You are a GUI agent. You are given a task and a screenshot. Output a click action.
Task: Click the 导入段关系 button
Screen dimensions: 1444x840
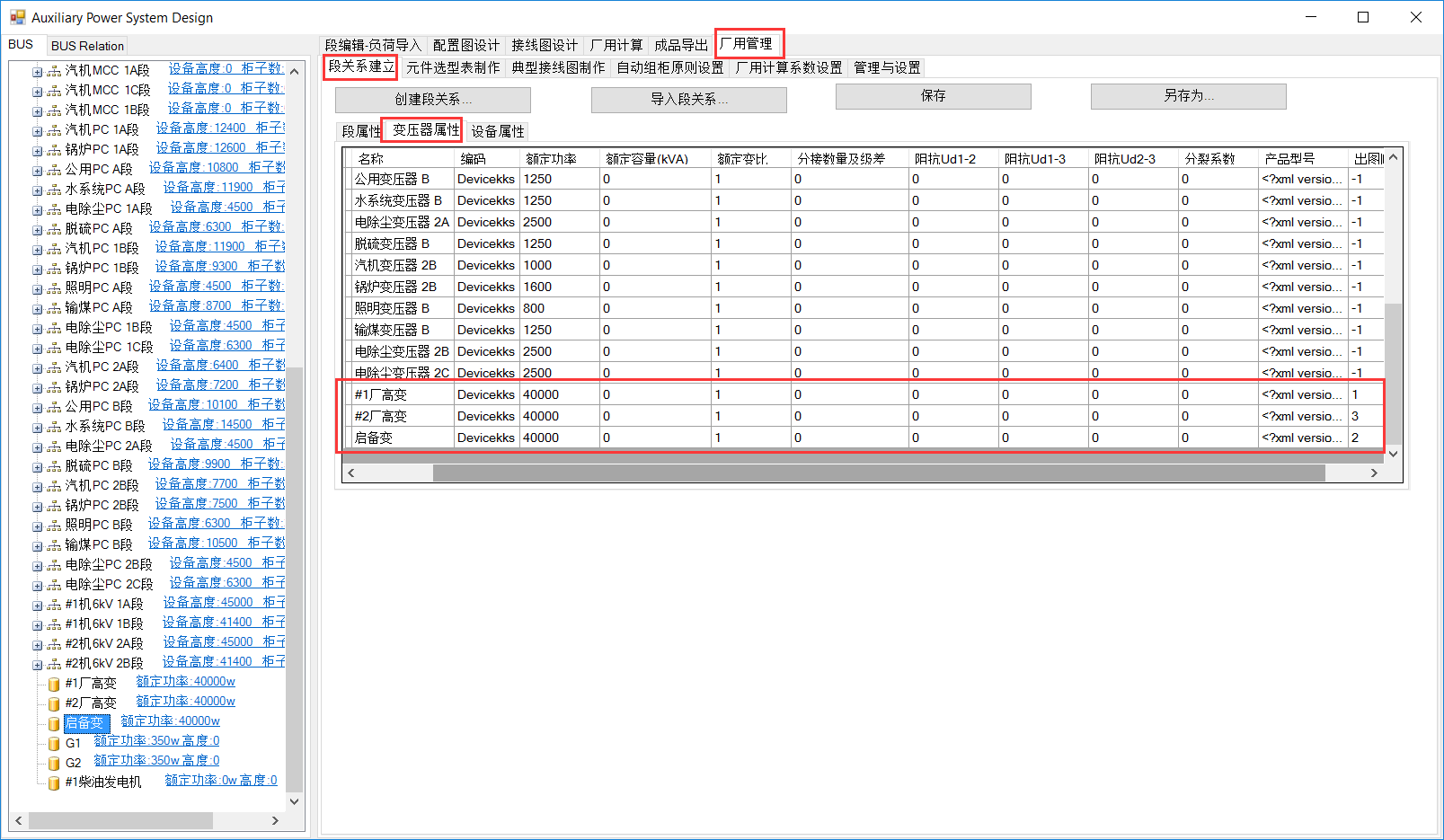(x=689, y=99)
